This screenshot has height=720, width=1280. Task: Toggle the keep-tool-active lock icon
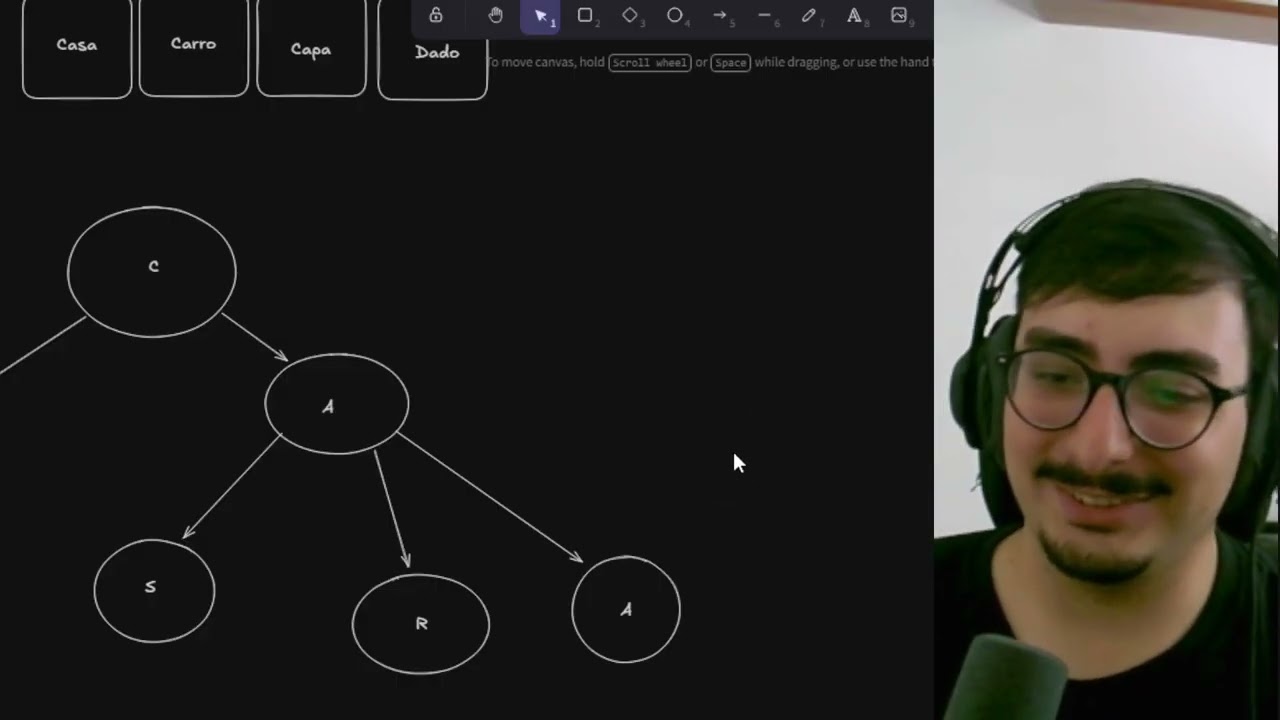click(x=436, y=15)
